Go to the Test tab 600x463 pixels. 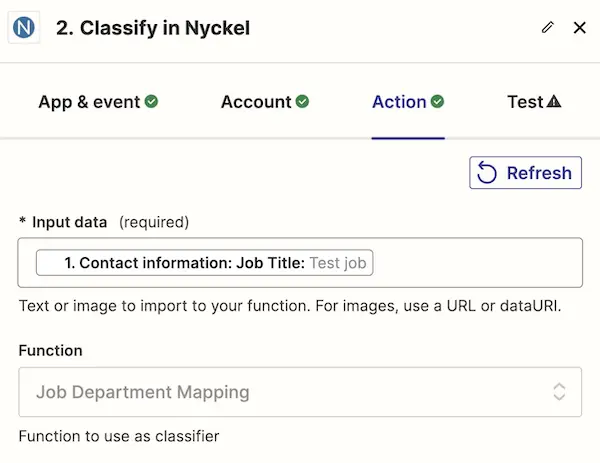click(x=534, y=102)
